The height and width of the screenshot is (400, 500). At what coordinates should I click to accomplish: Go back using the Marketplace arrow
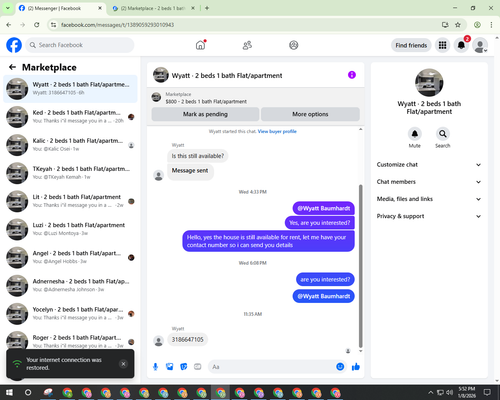coord(12,67)
